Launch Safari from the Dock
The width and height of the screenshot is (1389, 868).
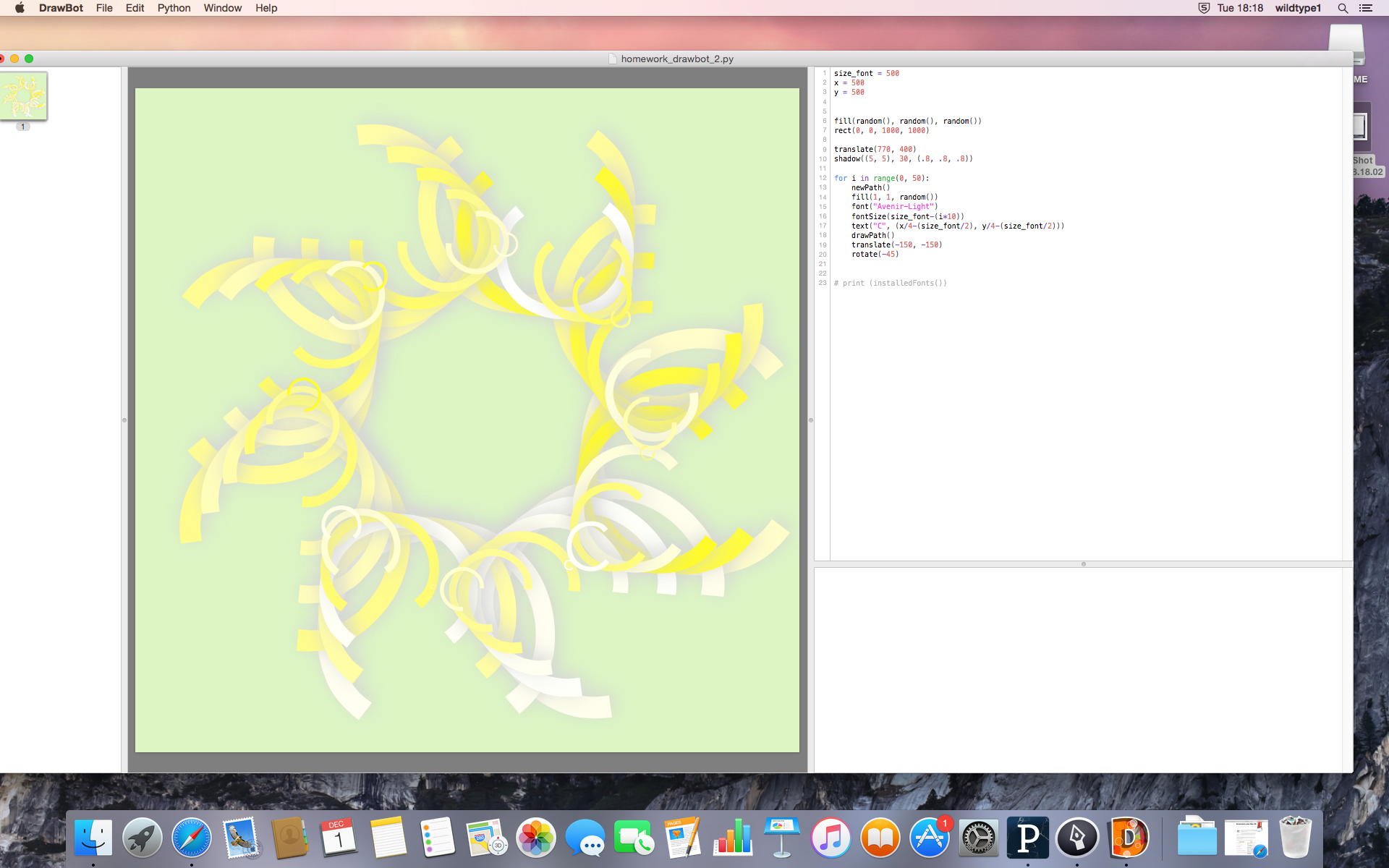192,838
